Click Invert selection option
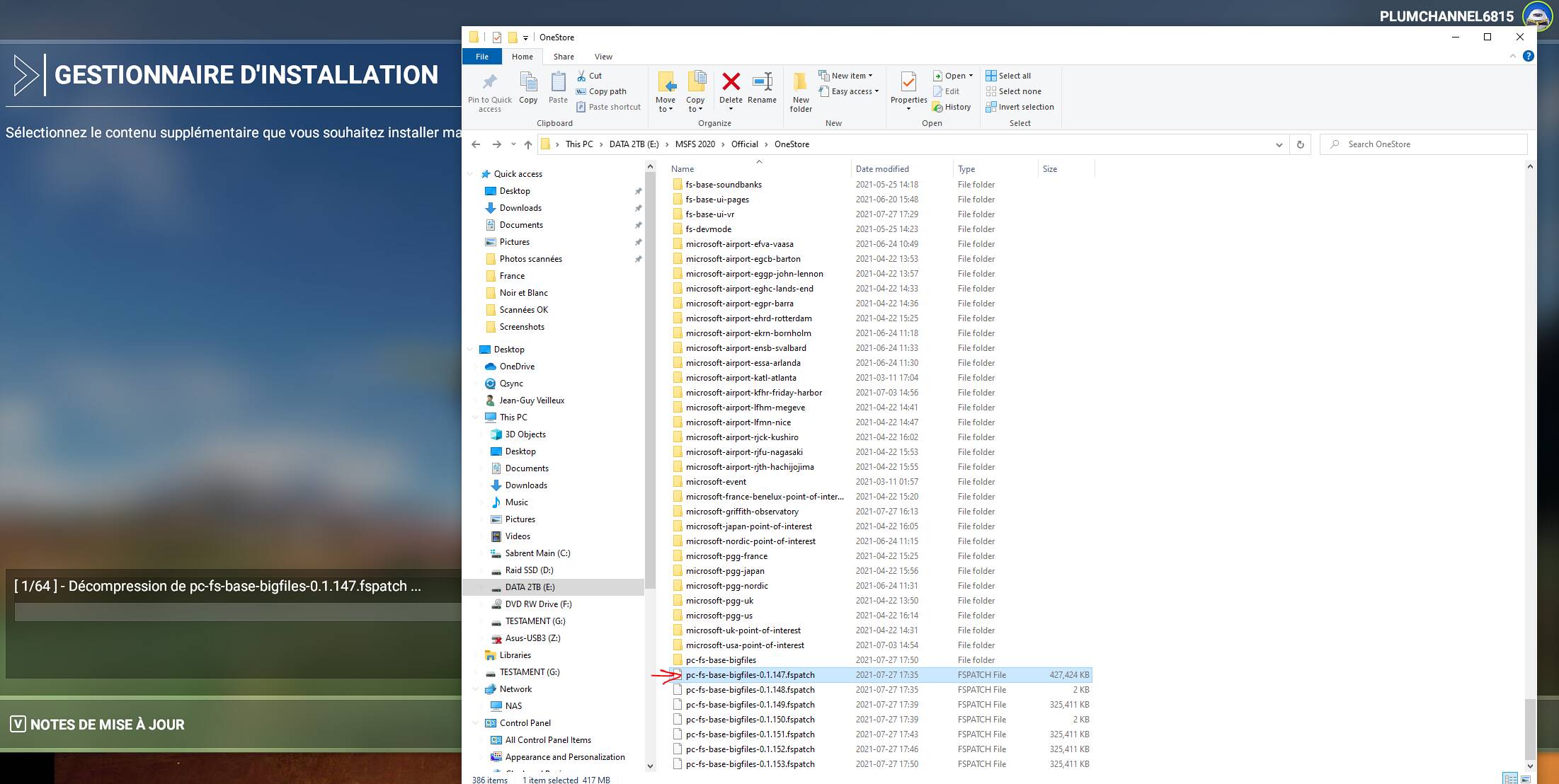The image size is (1559, 784). pyautogui.click(x=1020, y=107)
